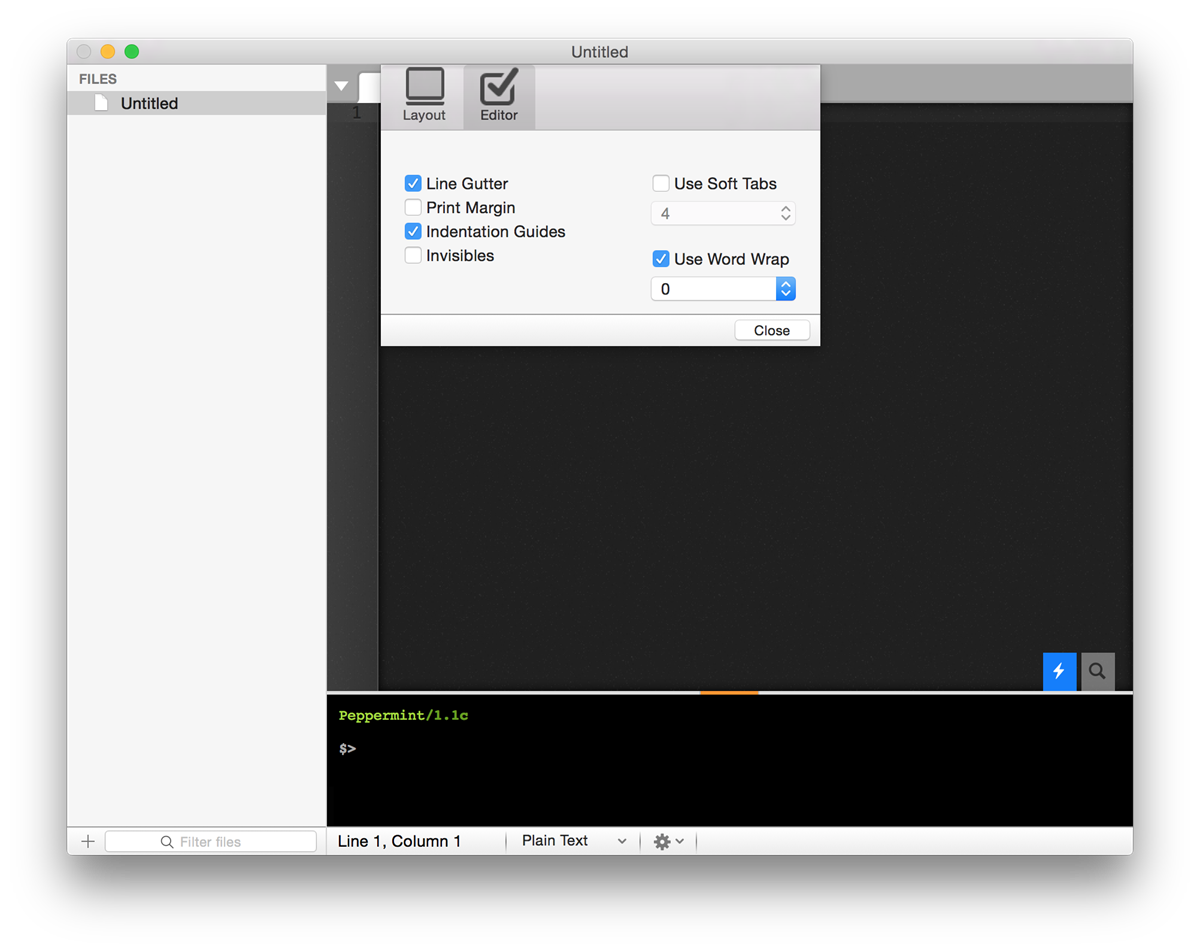Enable the Print Margin checkbox

coord(412,208)
